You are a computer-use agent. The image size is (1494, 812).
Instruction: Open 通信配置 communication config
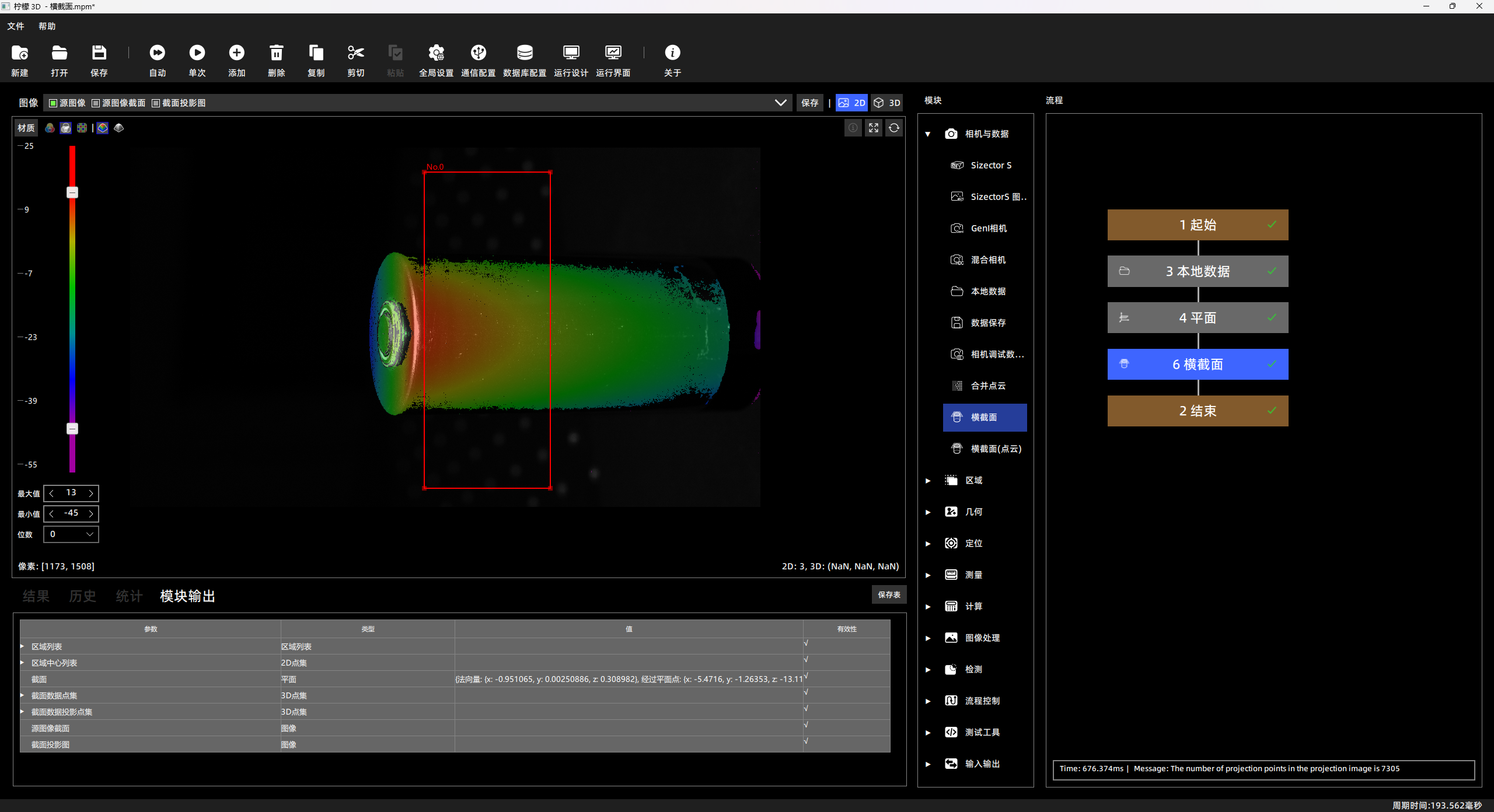479,53
